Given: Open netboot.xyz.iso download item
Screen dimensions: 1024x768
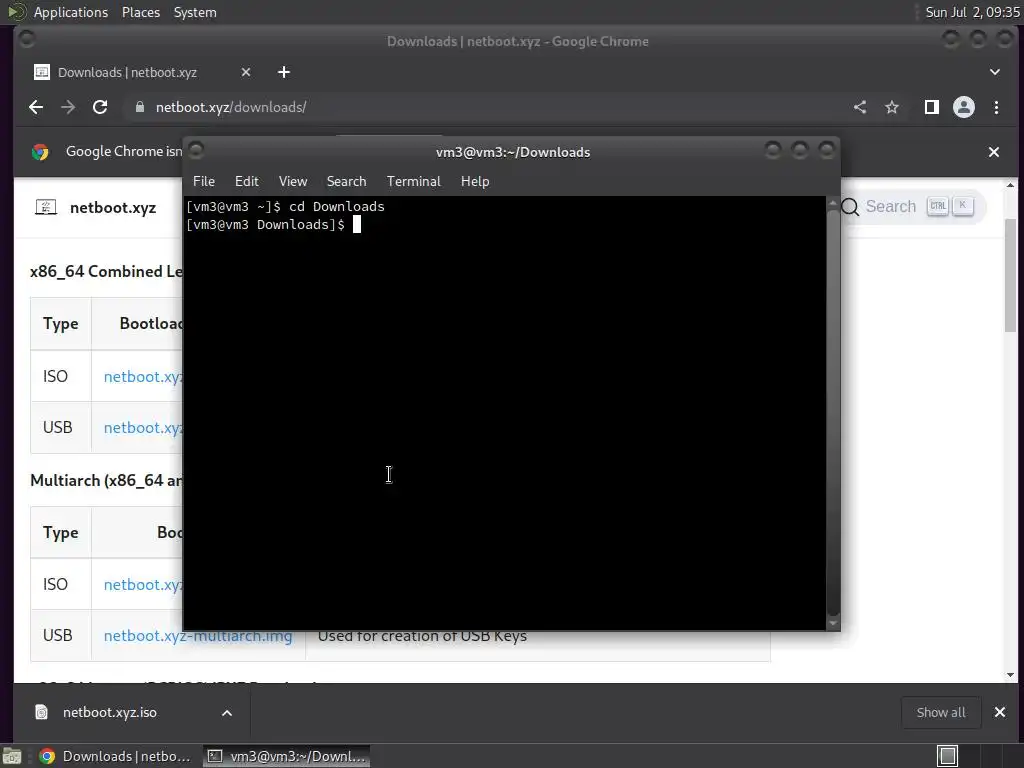Looking at the screenshot, I should point(110,712).
